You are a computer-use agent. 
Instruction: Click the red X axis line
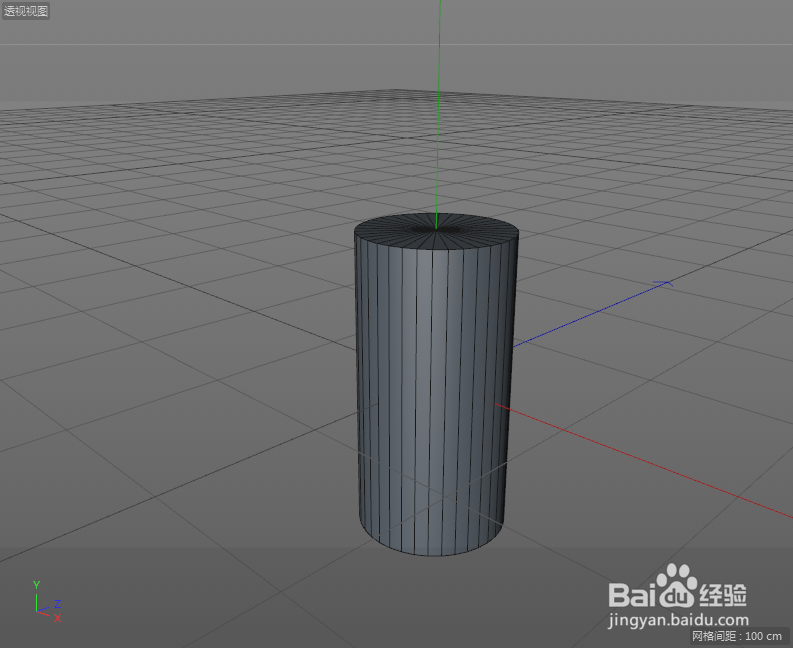pos(642,460)
